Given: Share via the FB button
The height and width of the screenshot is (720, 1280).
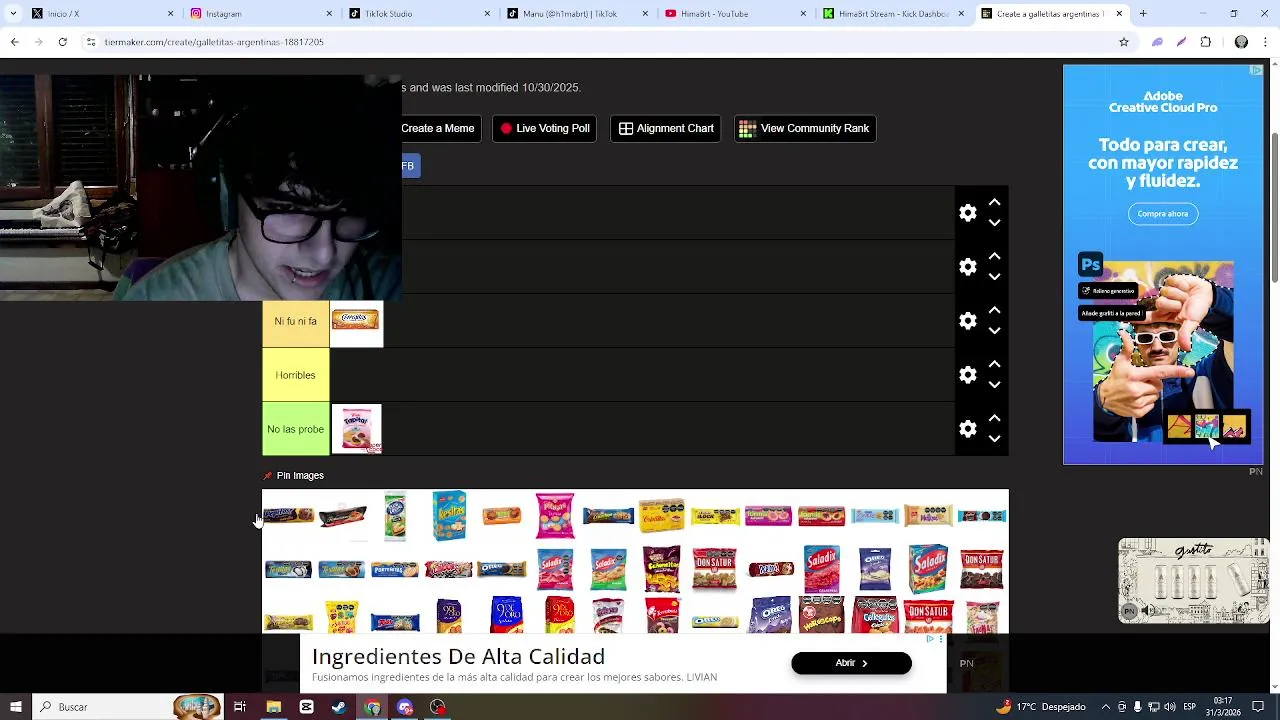Looking at the screenshot, I should tap(409, 166).
